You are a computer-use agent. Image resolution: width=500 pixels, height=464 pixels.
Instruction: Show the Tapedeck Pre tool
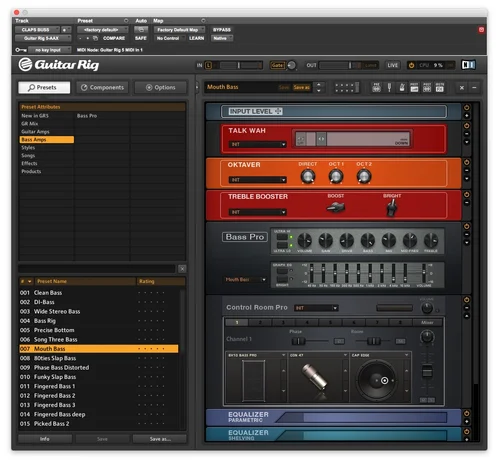[x=376, y=88]
